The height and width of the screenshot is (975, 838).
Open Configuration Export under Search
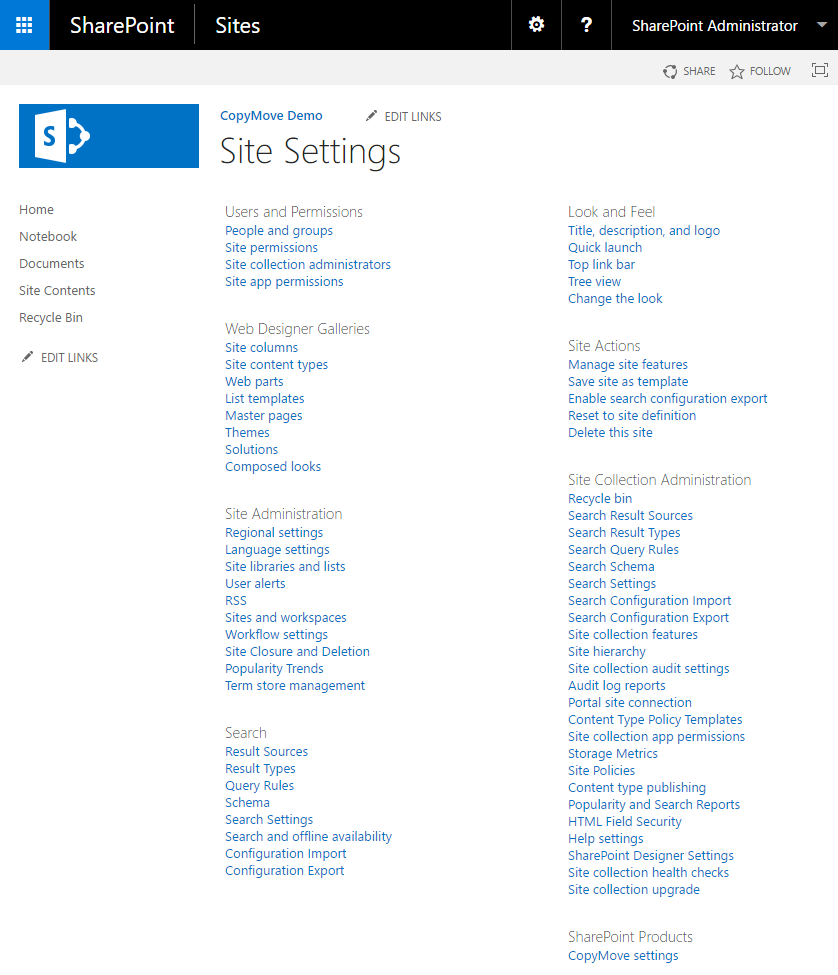click(284, 870)
